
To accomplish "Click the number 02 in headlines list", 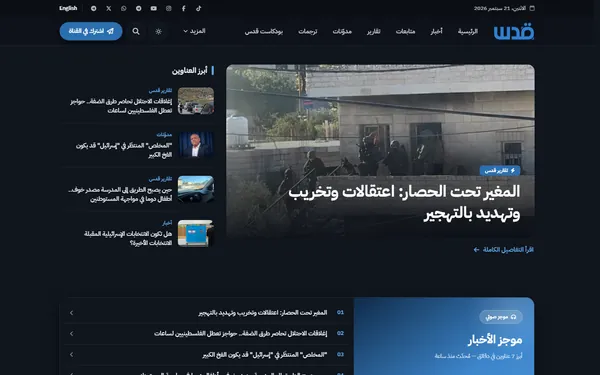I will tap(340, 333).
